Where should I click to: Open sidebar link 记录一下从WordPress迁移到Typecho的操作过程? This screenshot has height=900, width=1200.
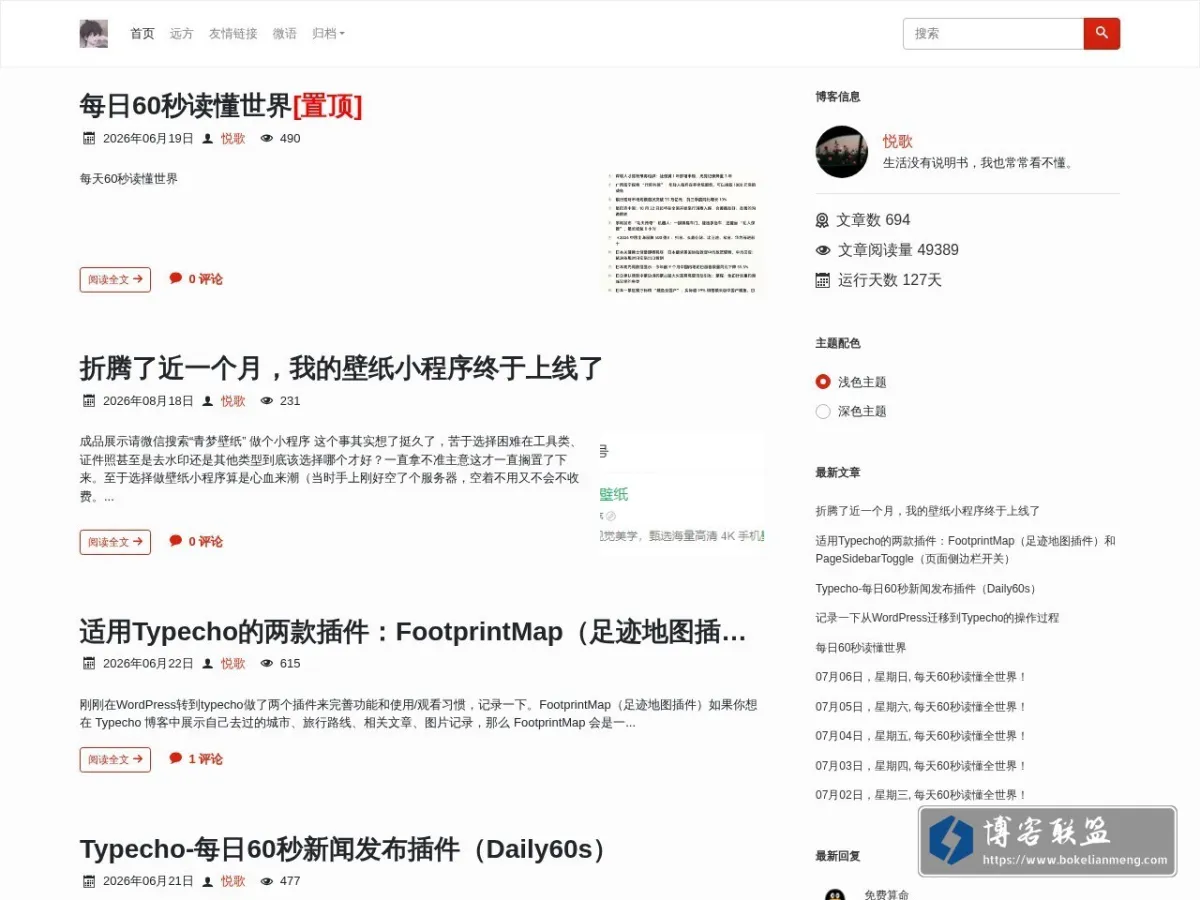click(x=937, y=618)
